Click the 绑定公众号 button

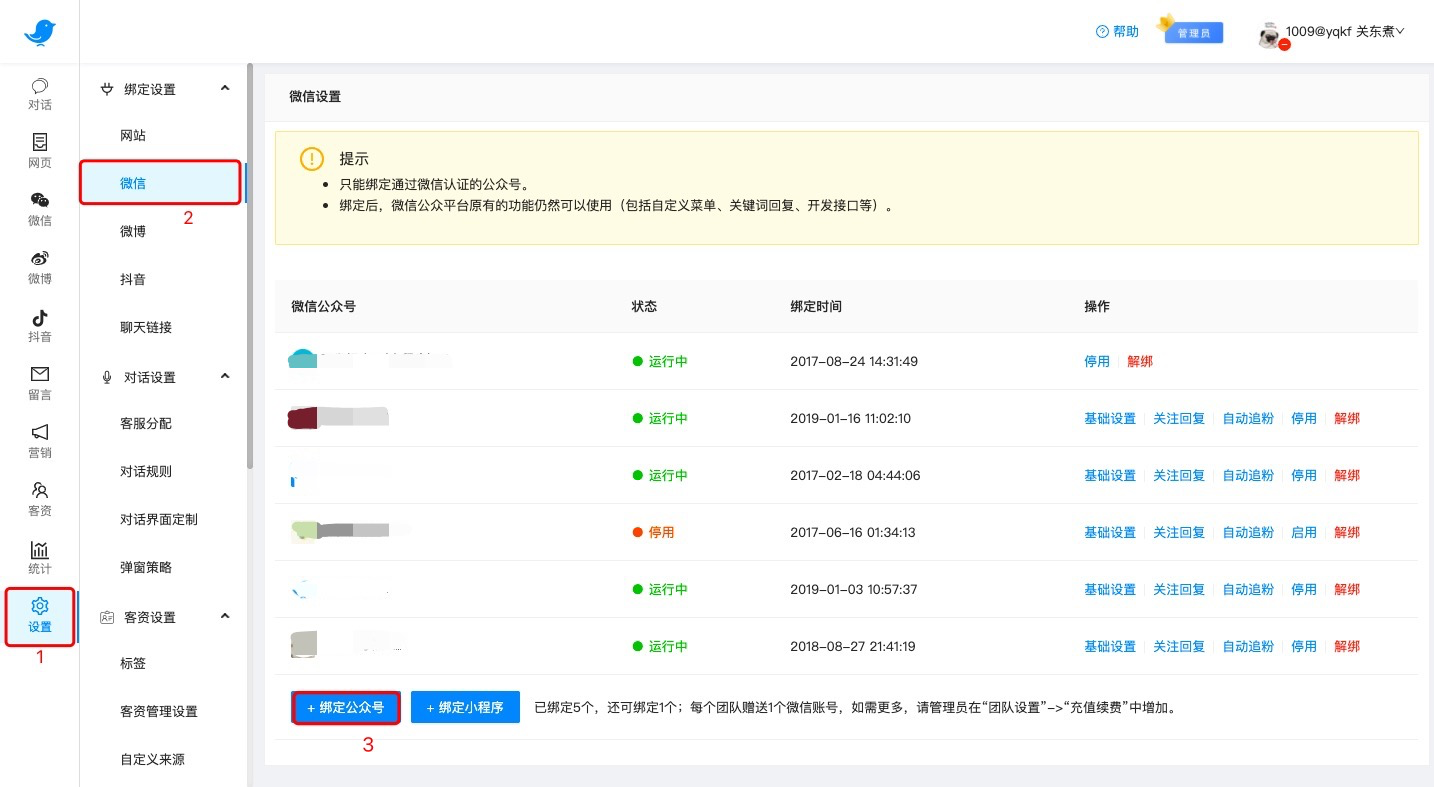click(346, 707)
